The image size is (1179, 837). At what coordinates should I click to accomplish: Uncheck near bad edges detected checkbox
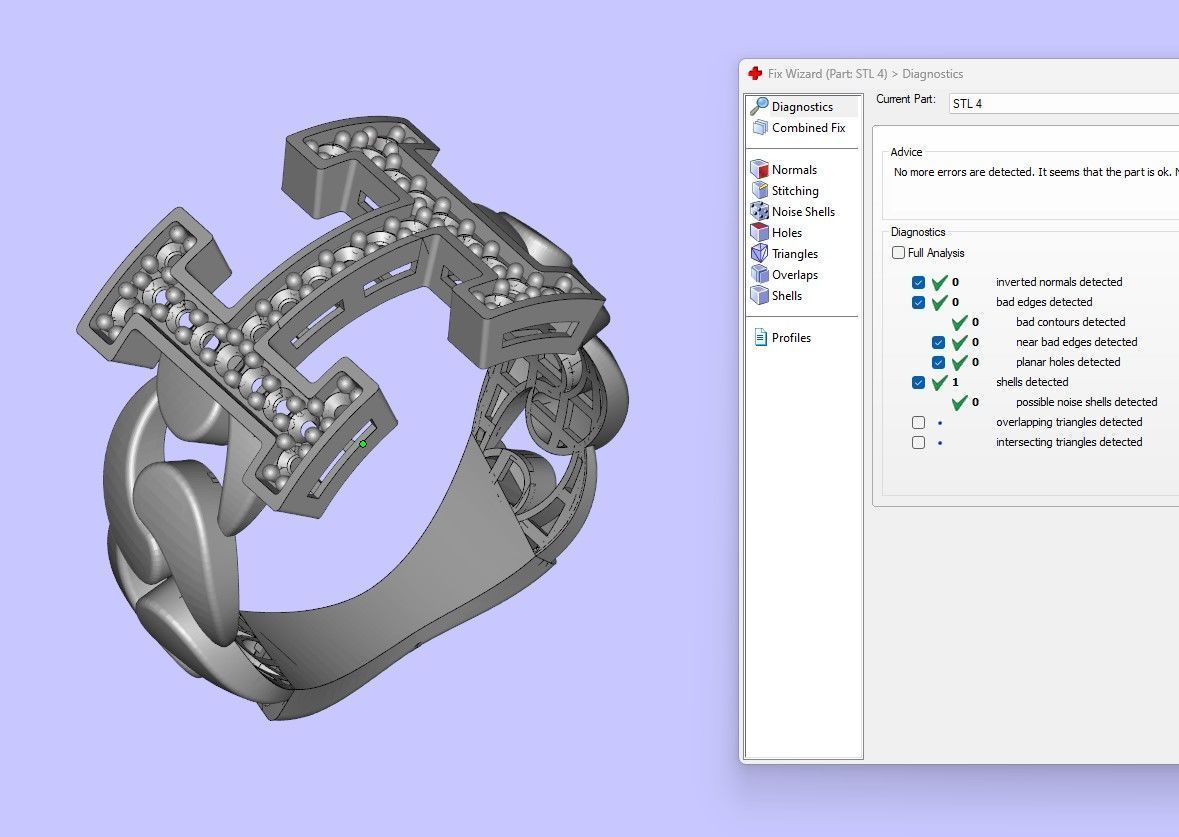point(938,342)
